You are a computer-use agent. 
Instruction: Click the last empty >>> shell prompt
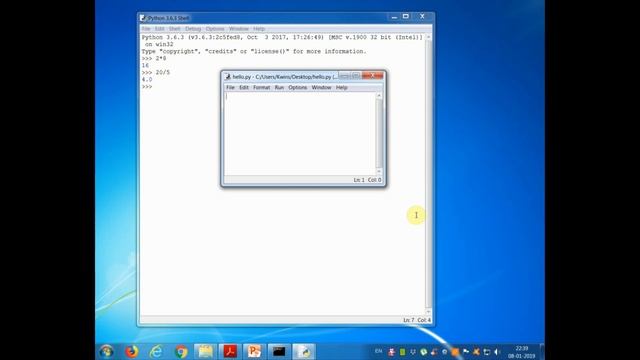point(147,87)
